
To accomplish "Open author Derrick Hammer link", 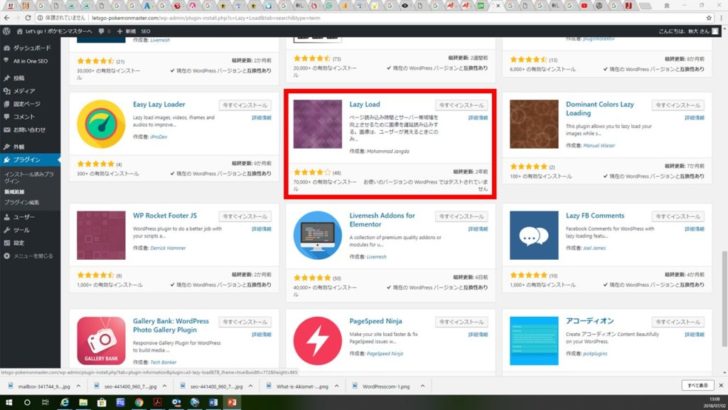I will (x=168, y=248).
